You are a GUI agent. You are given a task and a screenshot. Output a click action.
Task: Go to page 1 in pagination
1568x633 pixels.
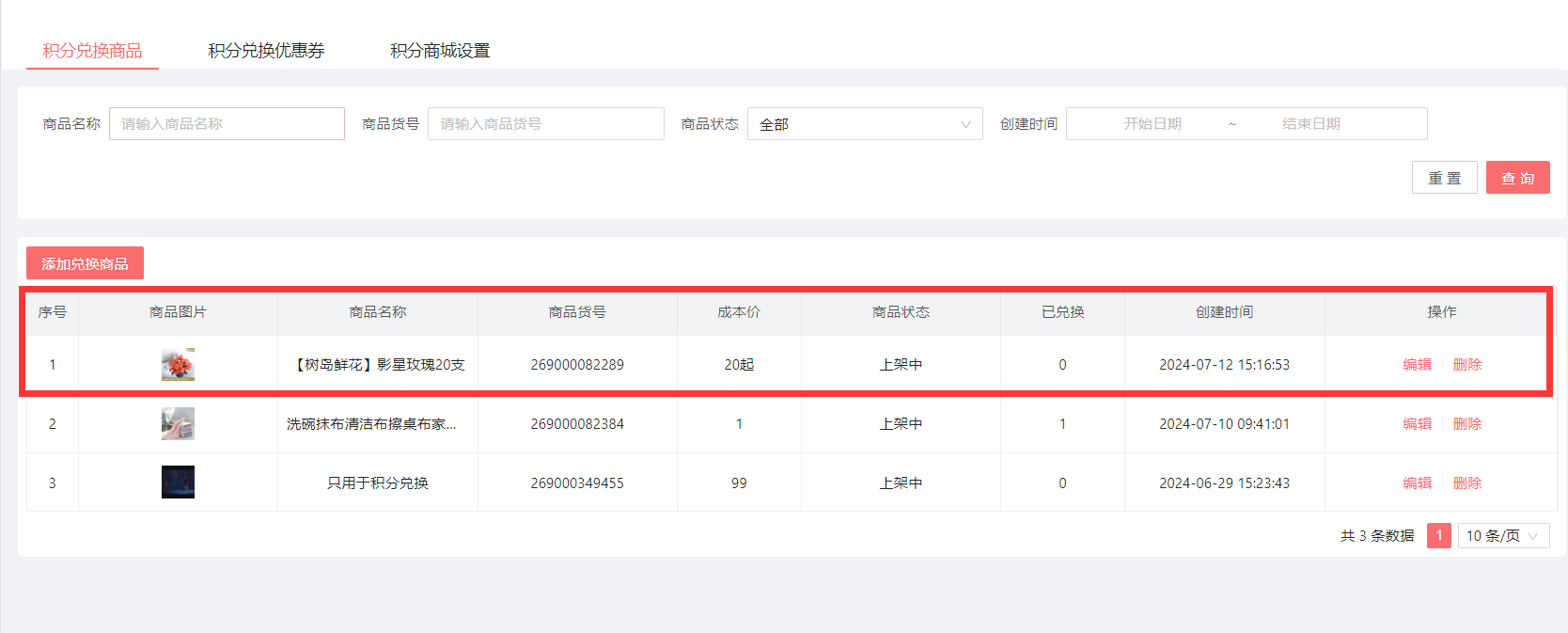(x=1438, y=535)
